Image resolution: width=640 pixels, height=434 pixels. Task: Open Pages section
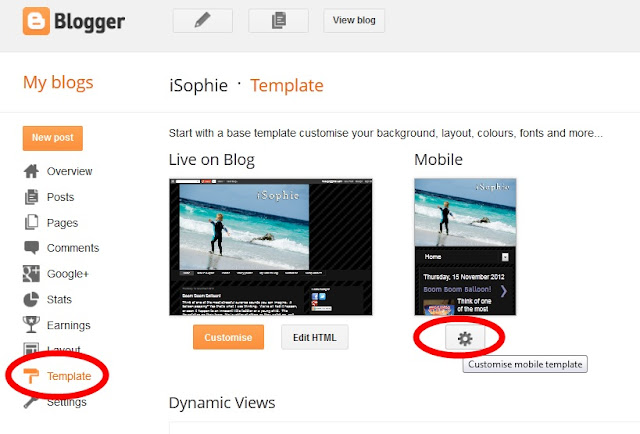[x=62, y=223]
